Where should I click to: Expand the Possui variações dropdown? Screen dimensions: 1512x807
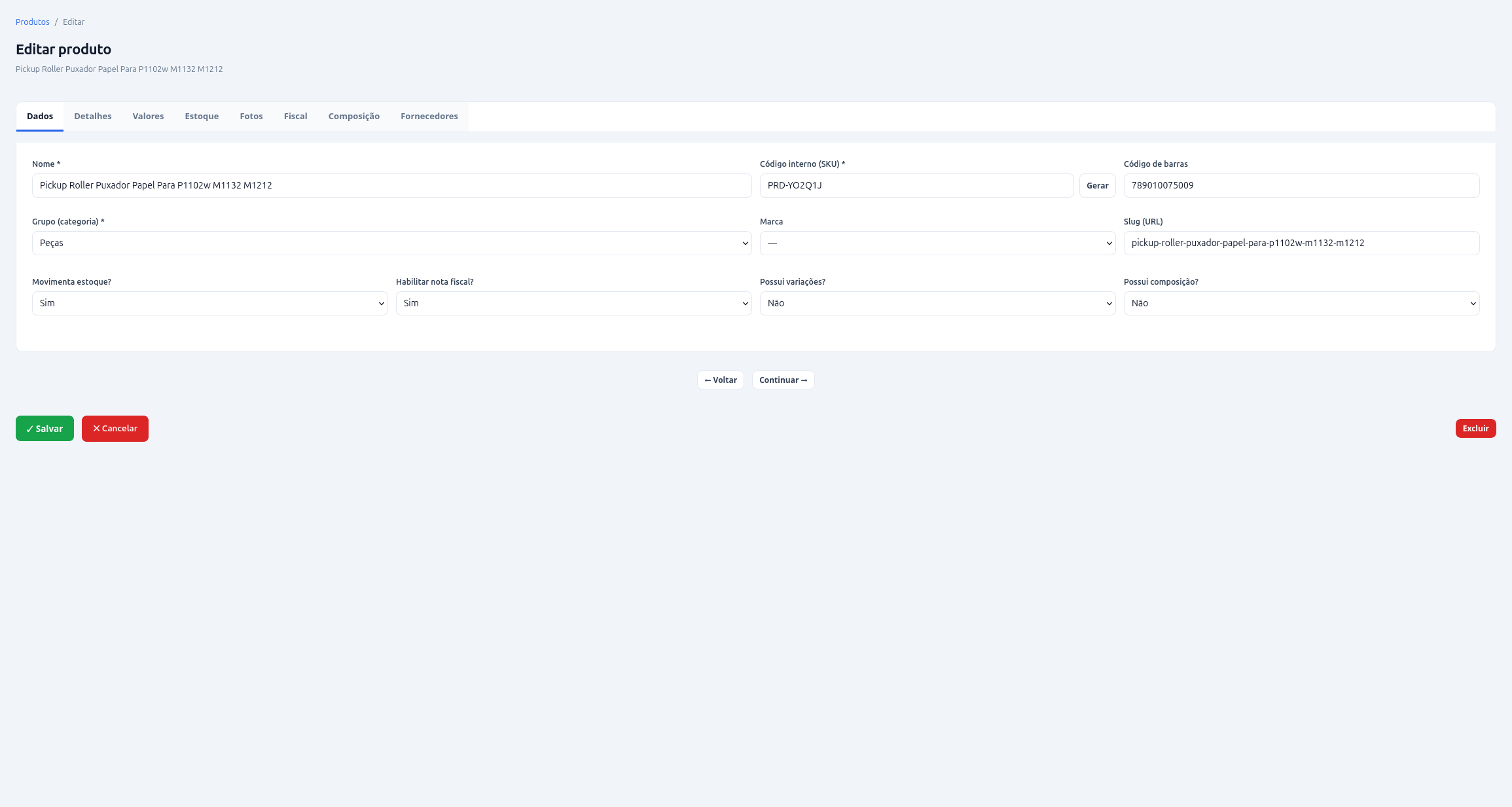pyautogui.click(x=937, y=303)
